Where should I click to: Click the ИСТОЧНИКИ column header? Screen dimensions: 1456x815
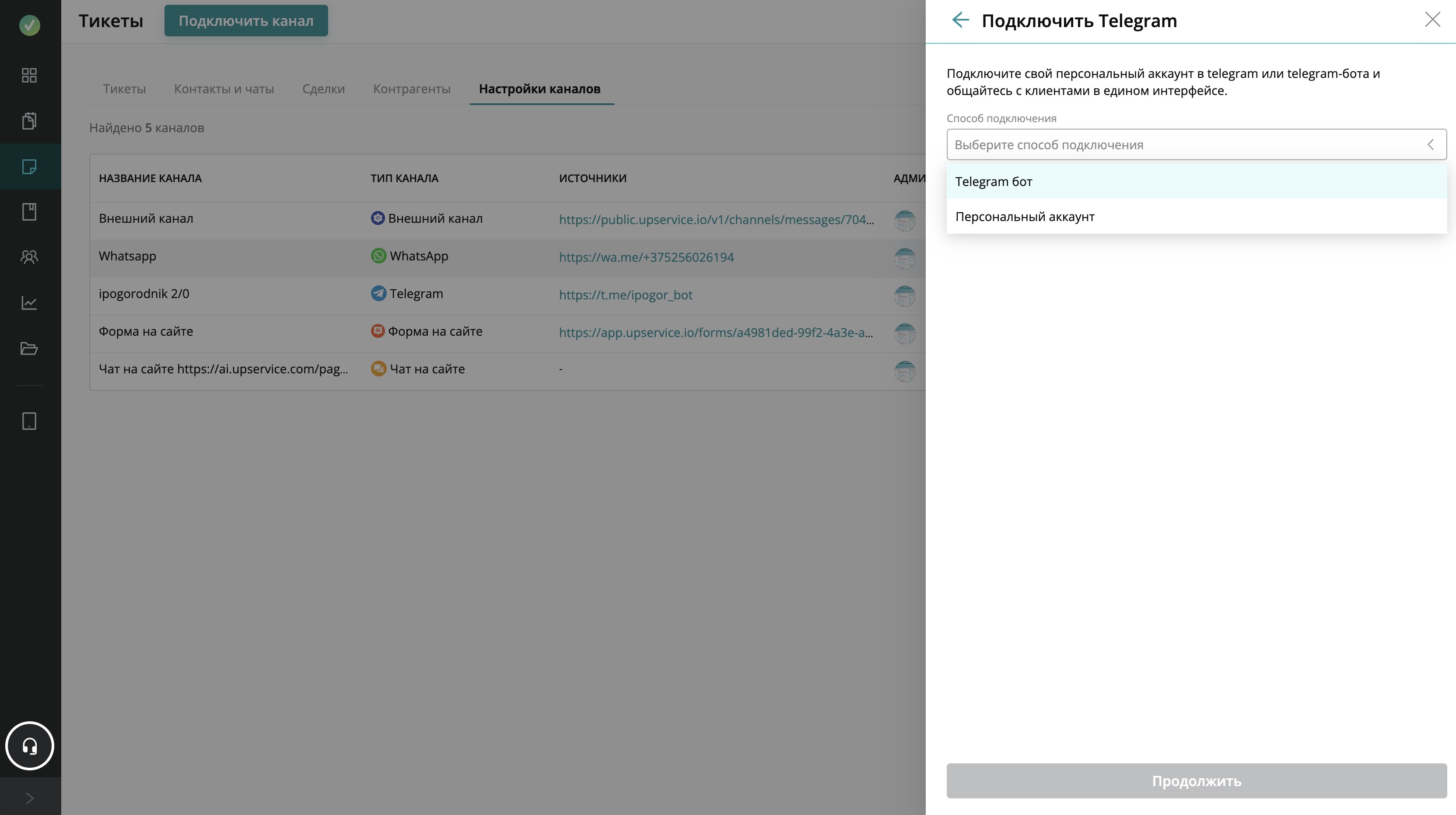point(592,178)
